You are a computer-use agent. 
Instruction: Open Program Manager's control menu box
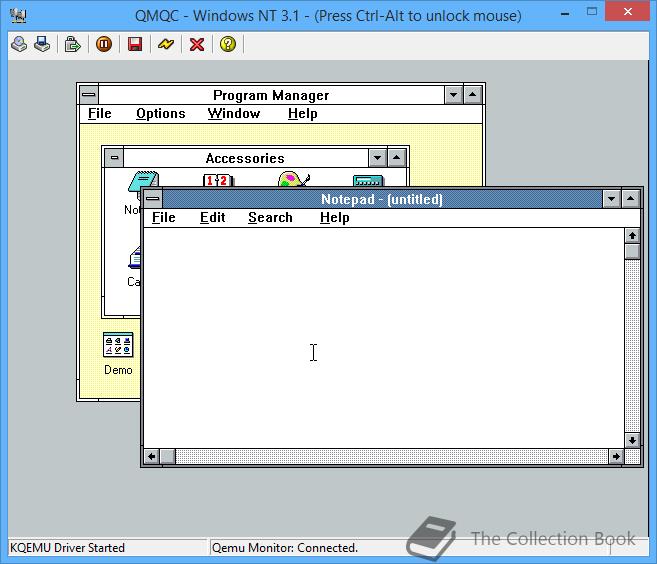click(88, 95)
